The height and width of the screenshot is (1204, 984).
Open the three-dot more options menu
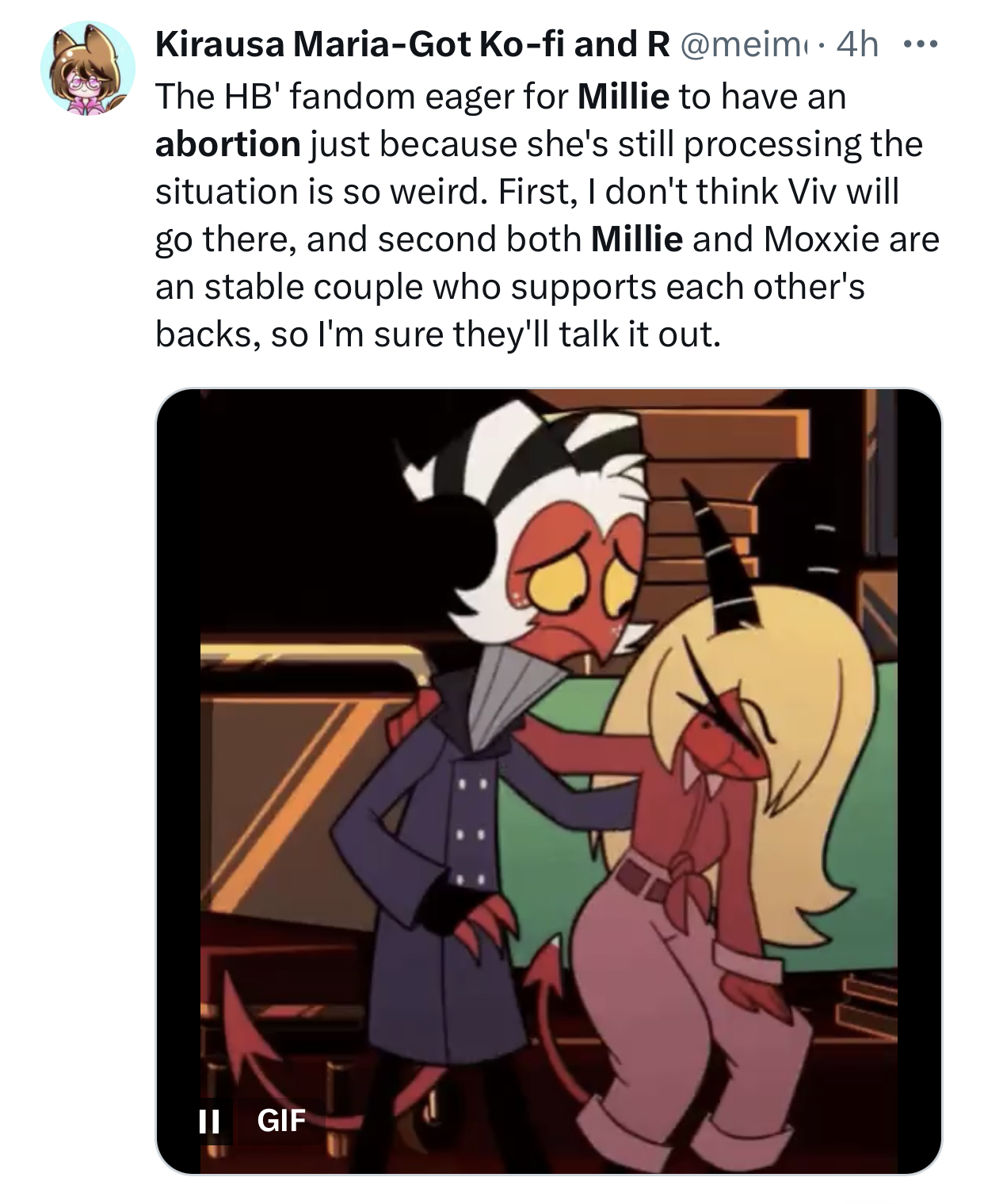(920, 44)
